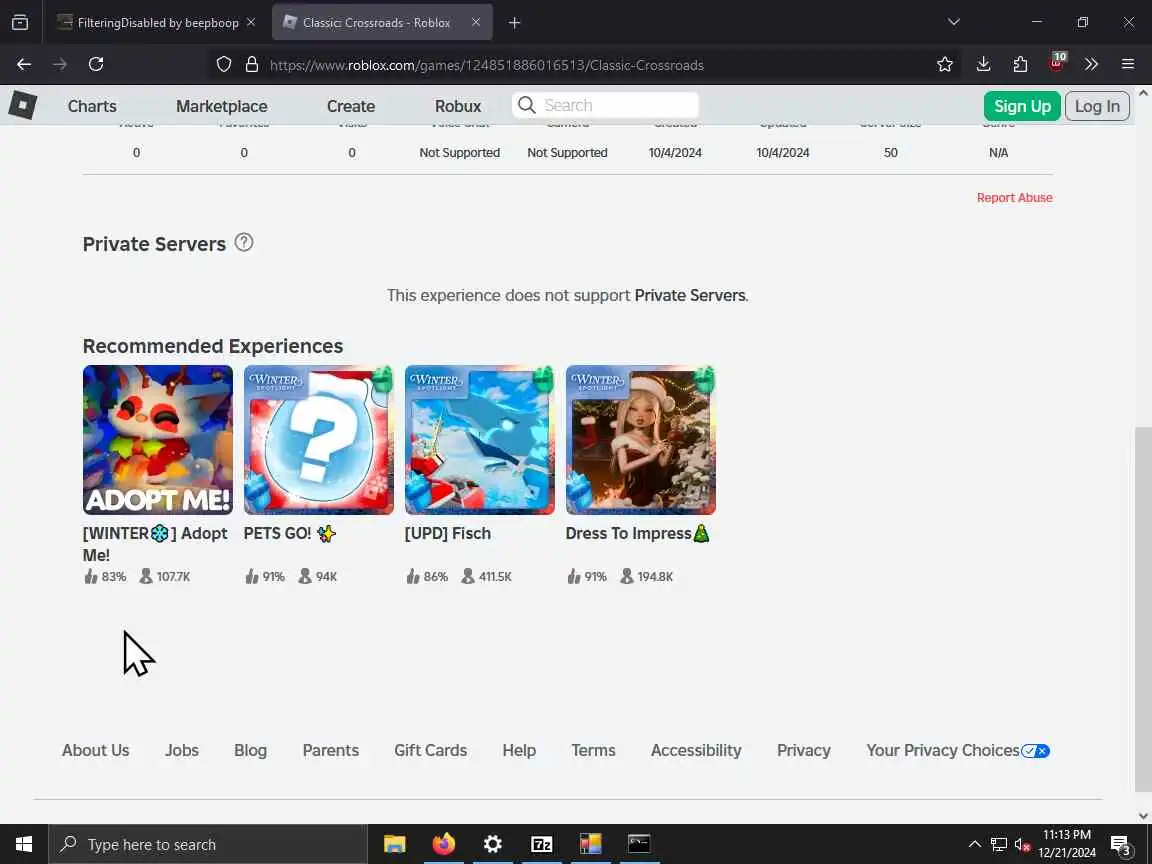
Task: Expand the list all tabs dropdown arrow
Action: (954, 22)
